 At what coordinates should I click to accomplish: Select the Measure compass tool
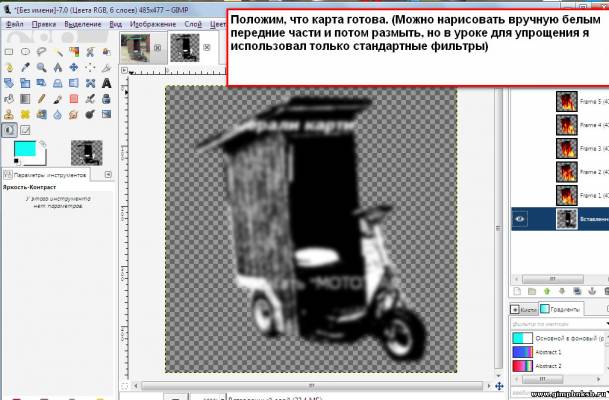[58, 68]
